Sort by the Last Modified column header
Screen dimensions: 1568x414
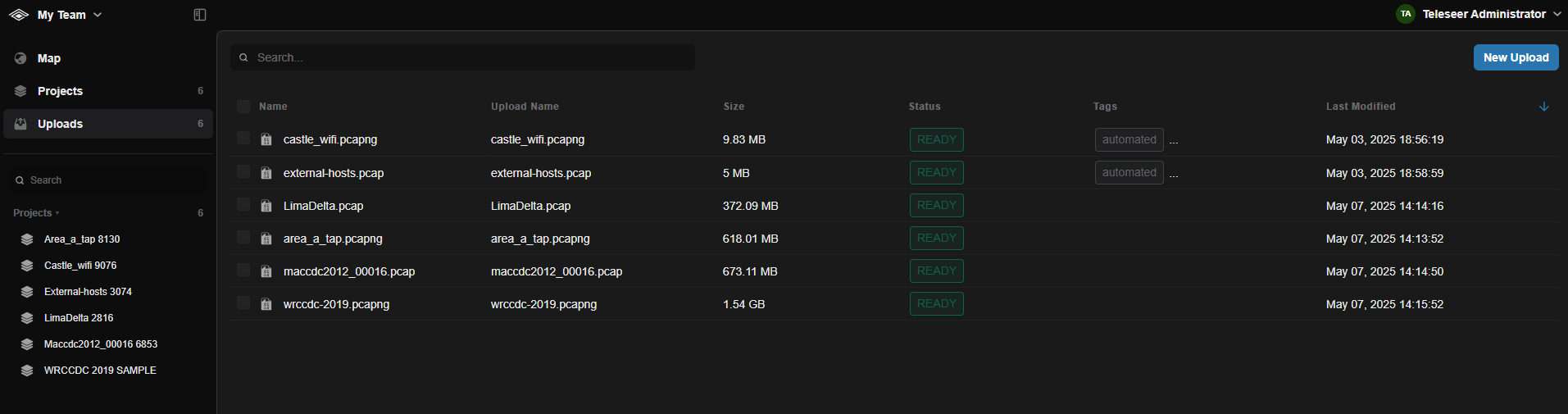(1361, 107)
